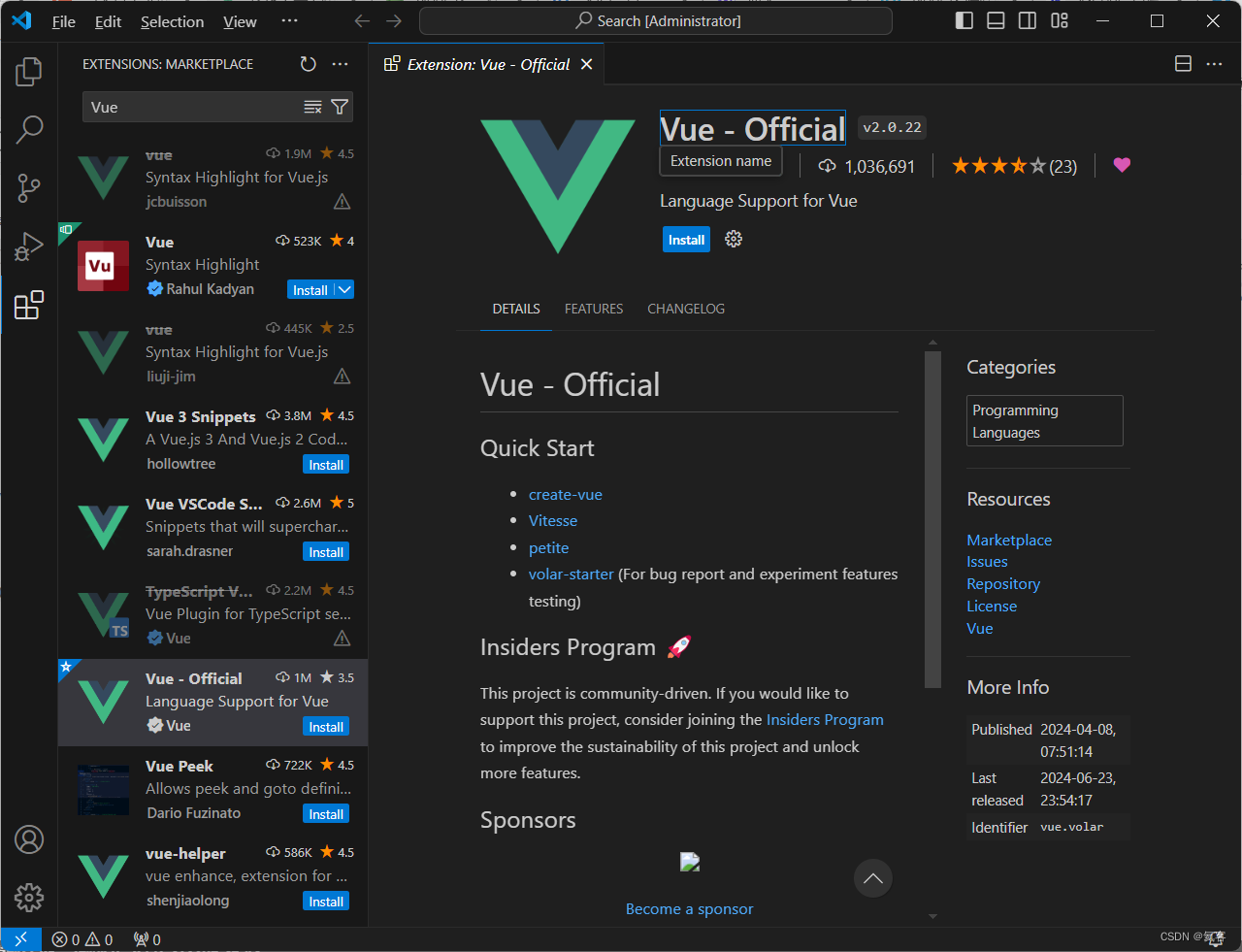This screenshot has width=1242, height=952.
Task: Click the ports forwarded status bar item
Action: pos(147,939)
